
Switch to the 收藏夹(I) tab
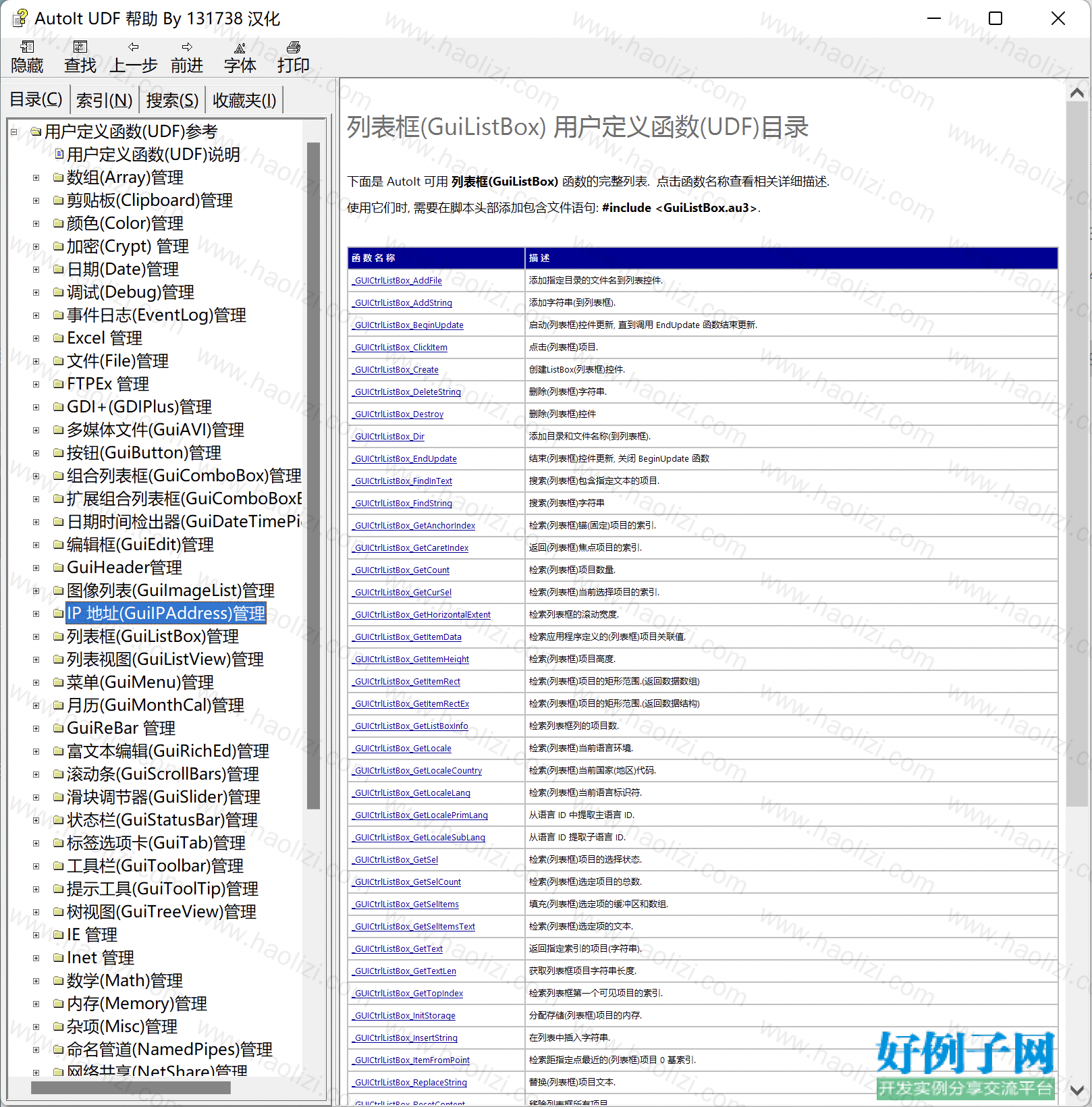pyautogui.click(x=244, y=101)
